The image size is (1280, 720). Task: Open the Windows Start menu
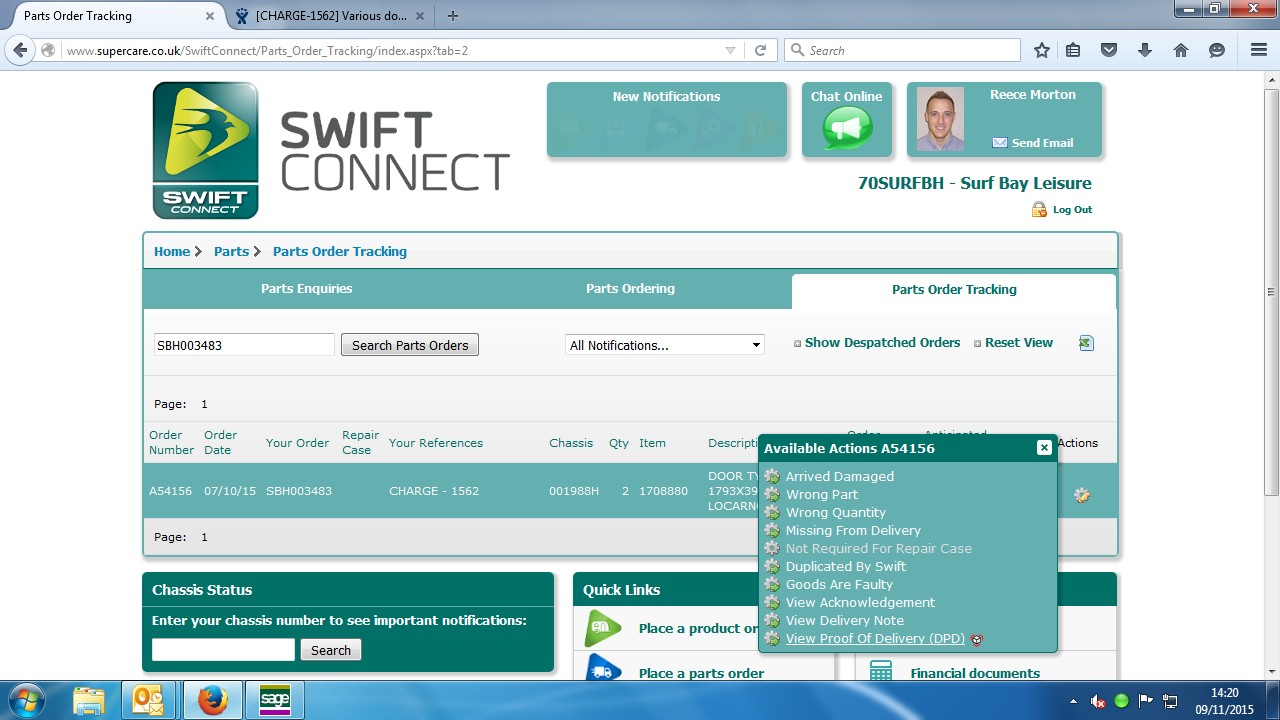click(27, 700)
